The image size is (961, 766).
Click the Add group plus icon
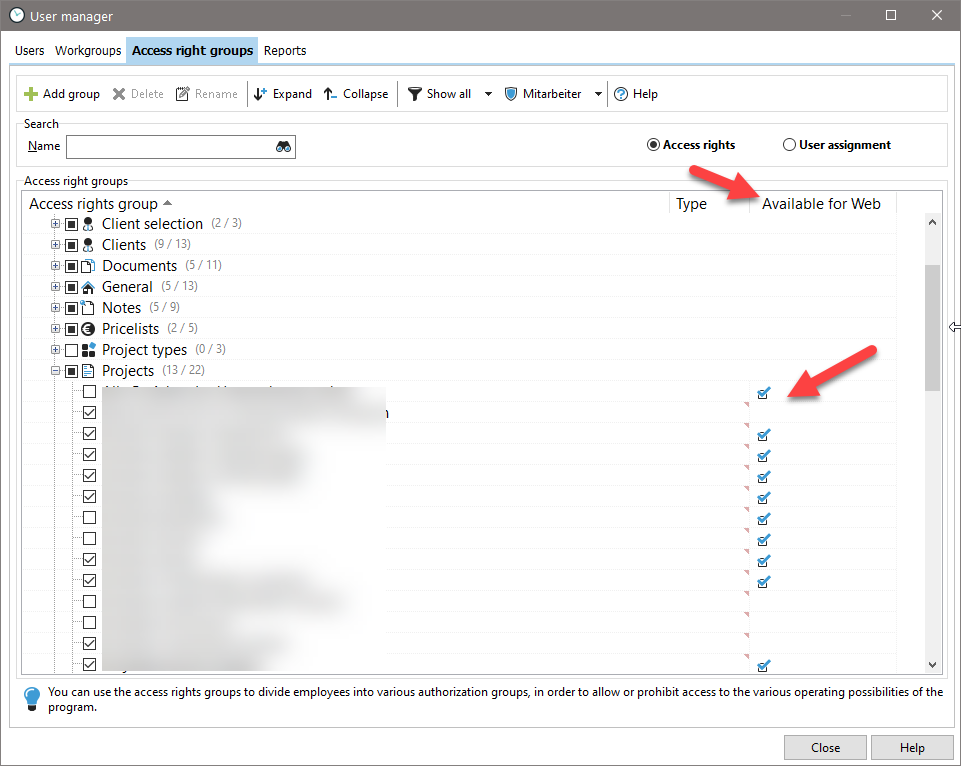click(x=31, y=94)
